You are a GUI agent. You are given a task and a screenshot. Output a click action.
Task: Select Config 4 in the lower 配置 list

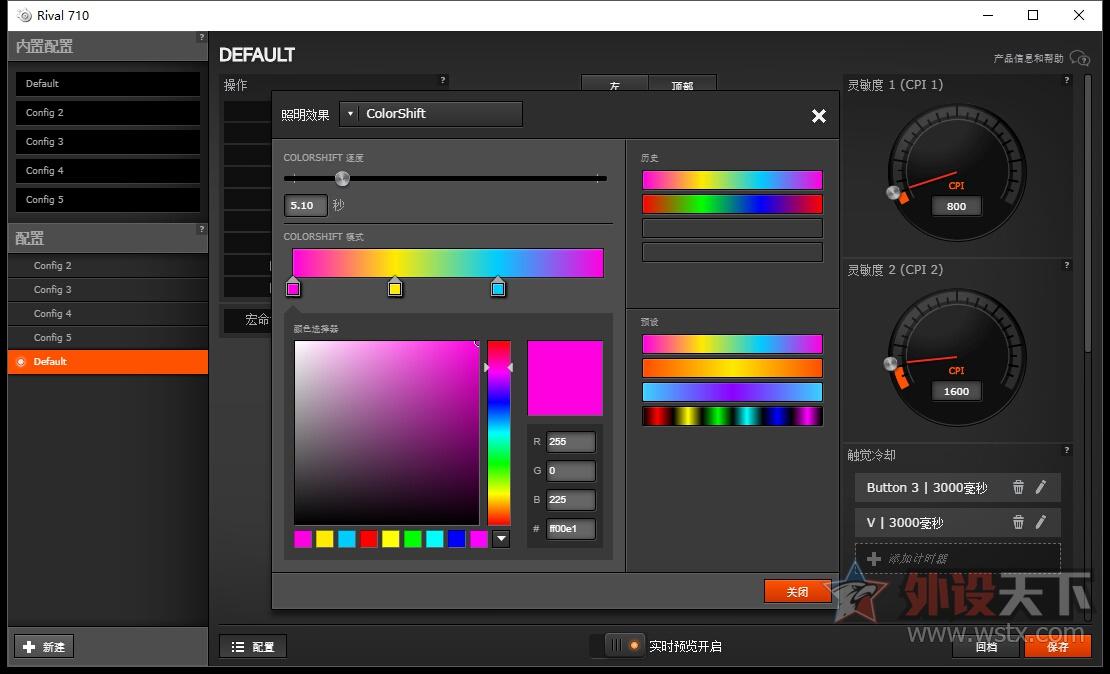(x=108, y=314)
